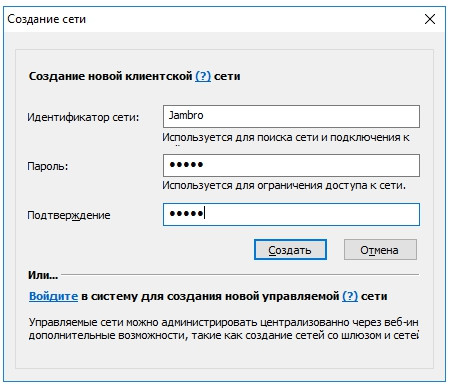Cancel with the Отмена button

coord(380,250)
